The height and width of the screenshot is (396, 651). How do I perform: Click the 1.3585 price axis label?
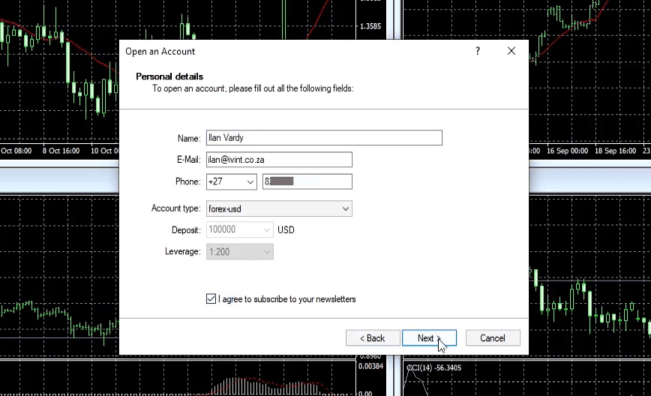(x=370, y=26)
